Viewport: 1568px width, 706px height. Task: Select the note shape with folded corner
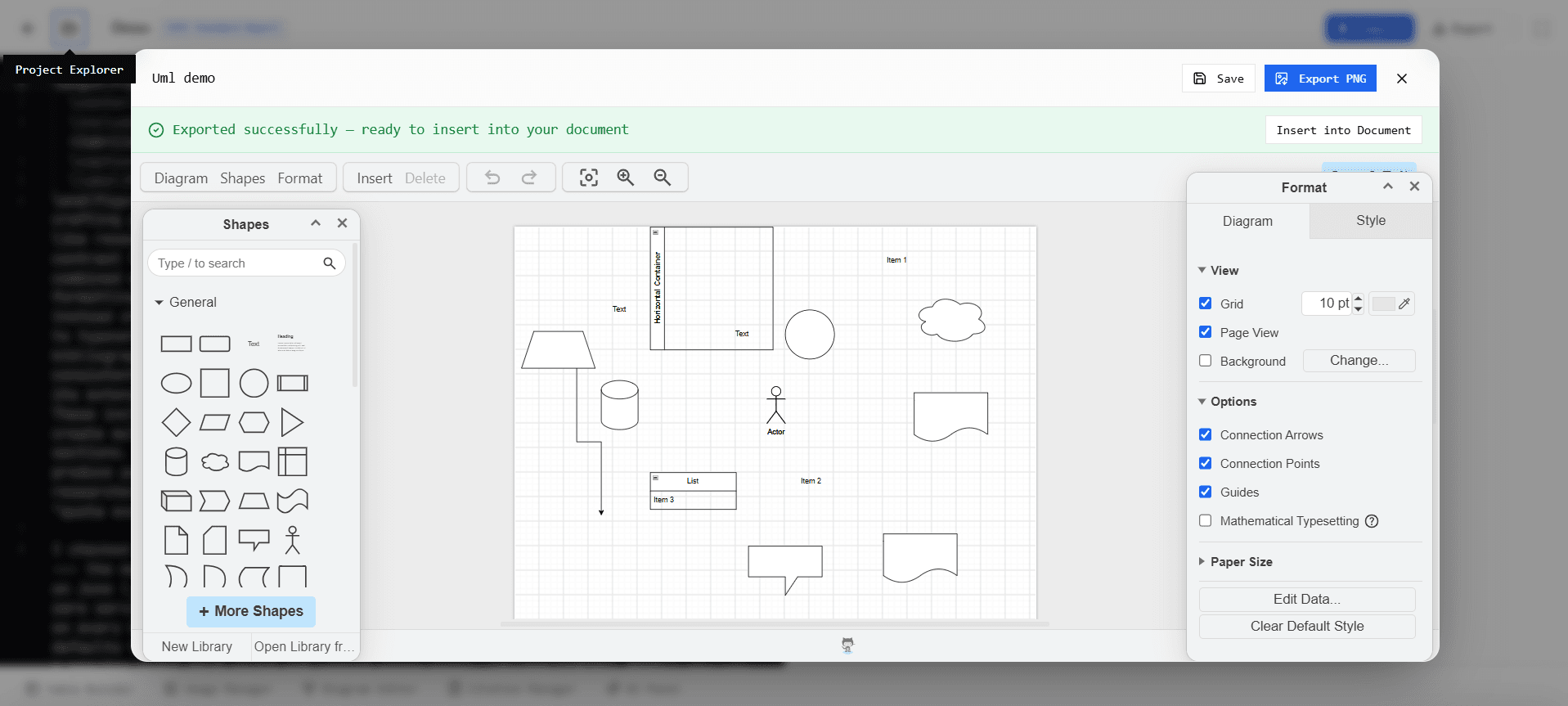tap(176, 540)
